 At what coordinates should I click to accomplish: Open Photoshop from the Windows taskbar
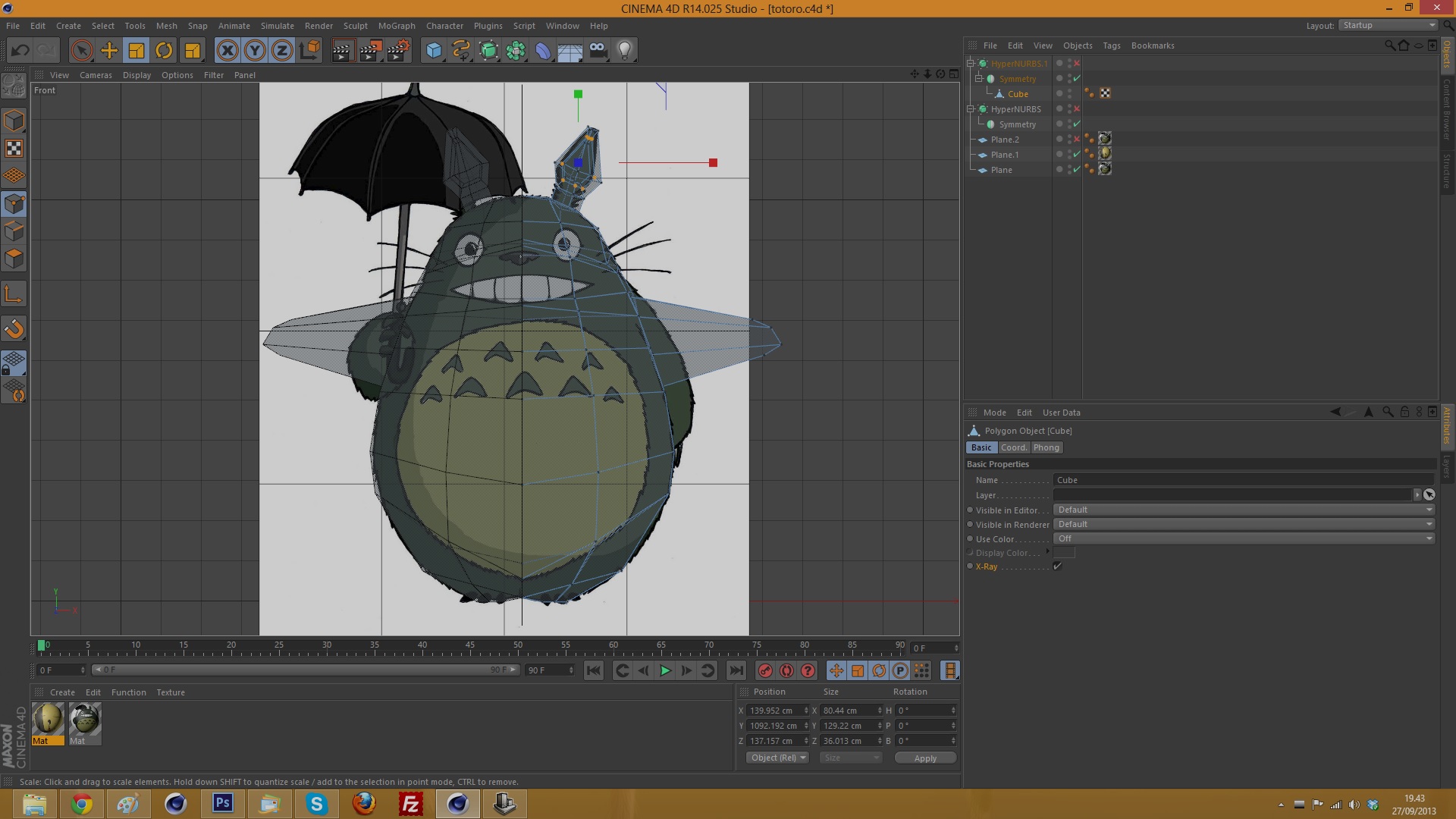click(x=222, y=803)
